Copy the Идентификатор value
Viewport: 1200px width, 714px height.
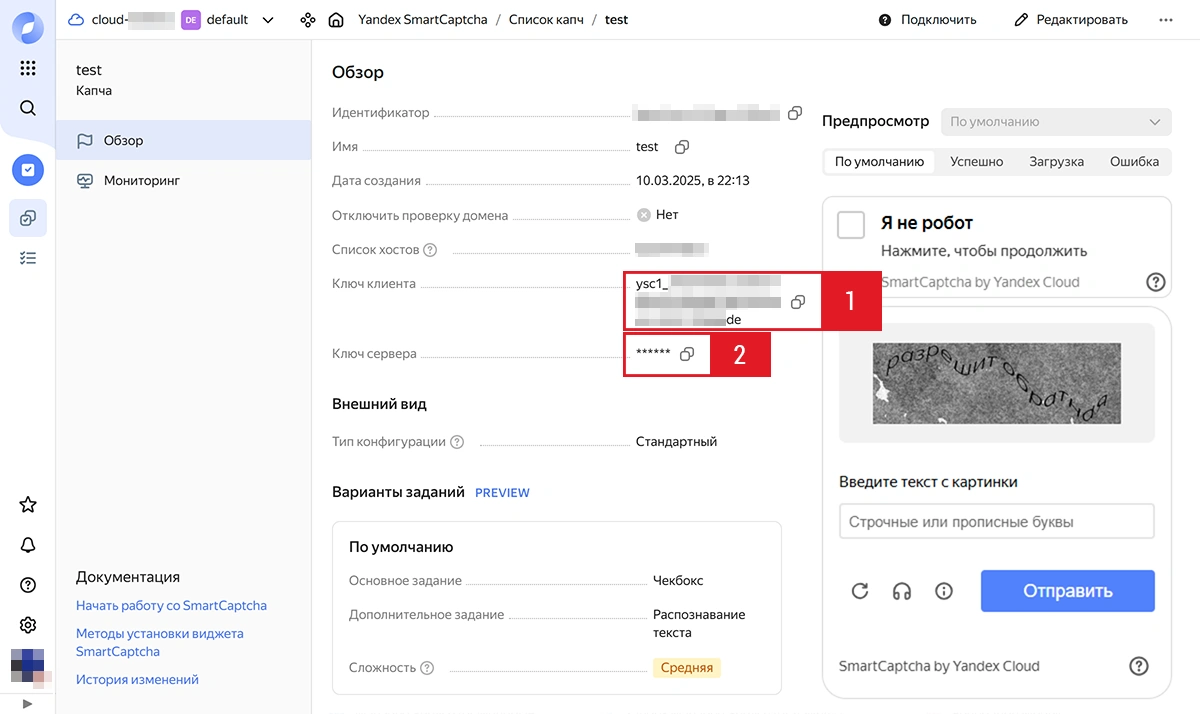coord(795,113)
